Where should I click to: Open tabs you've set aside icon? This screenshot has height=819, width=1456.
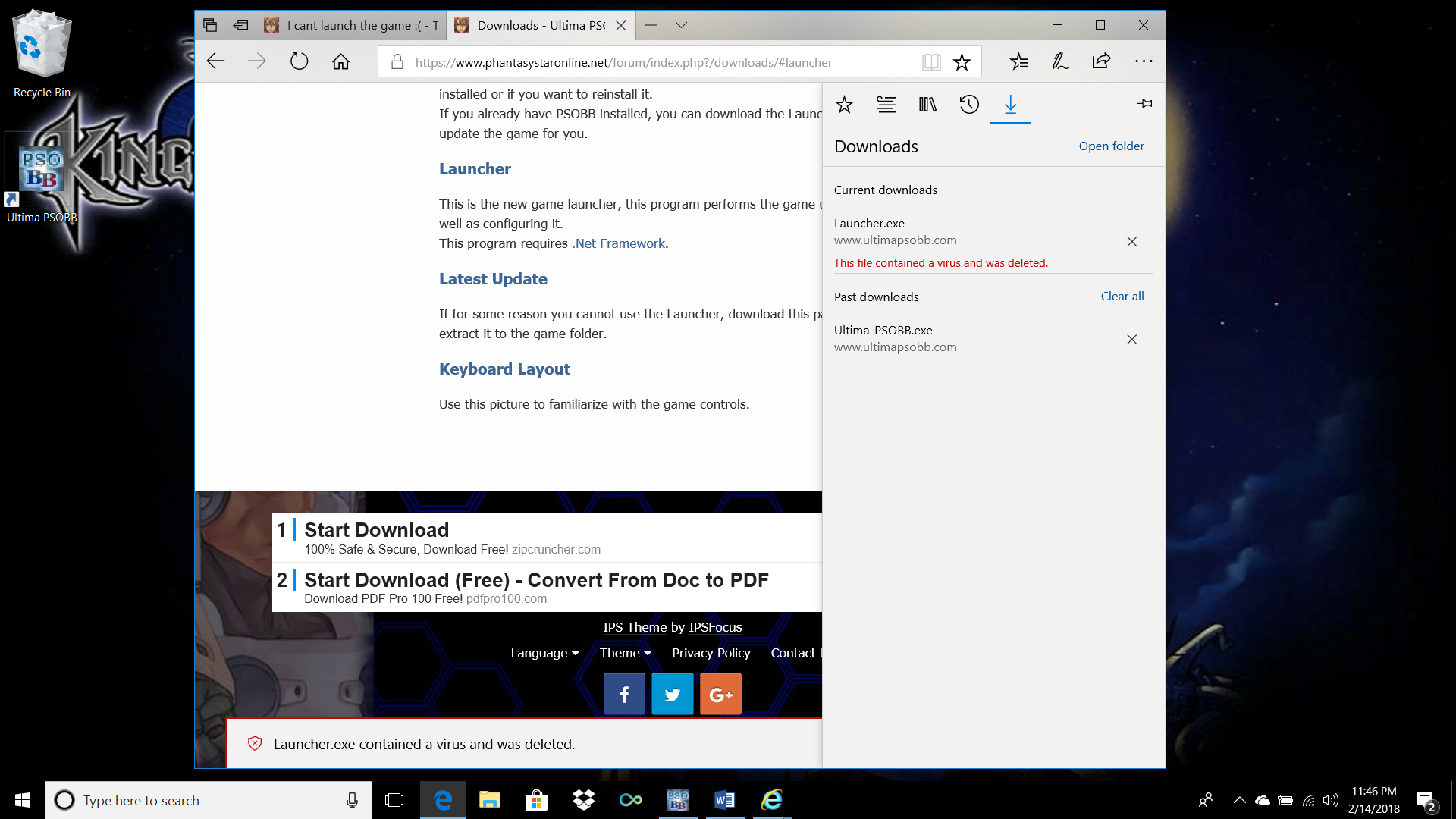(210, 25)
